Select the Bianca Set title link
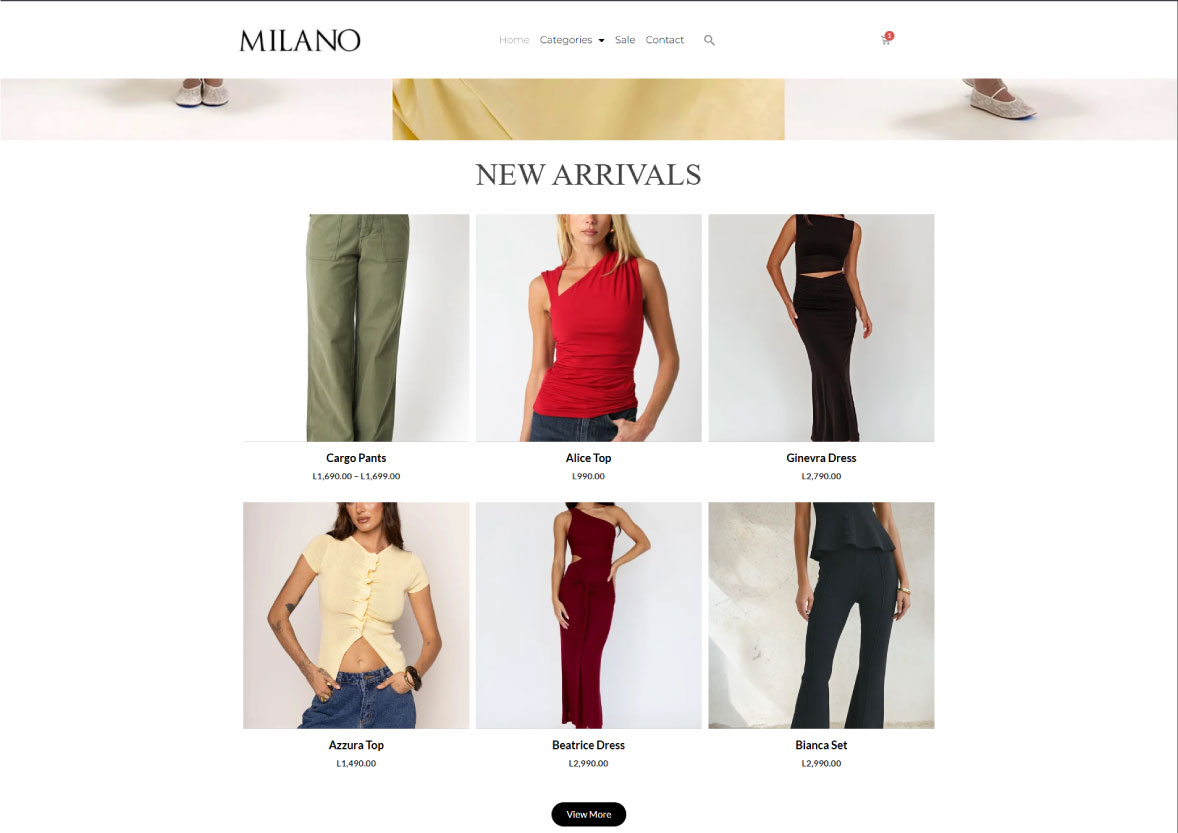This screenshot has height=833, width=1178. tap(821, 745)
